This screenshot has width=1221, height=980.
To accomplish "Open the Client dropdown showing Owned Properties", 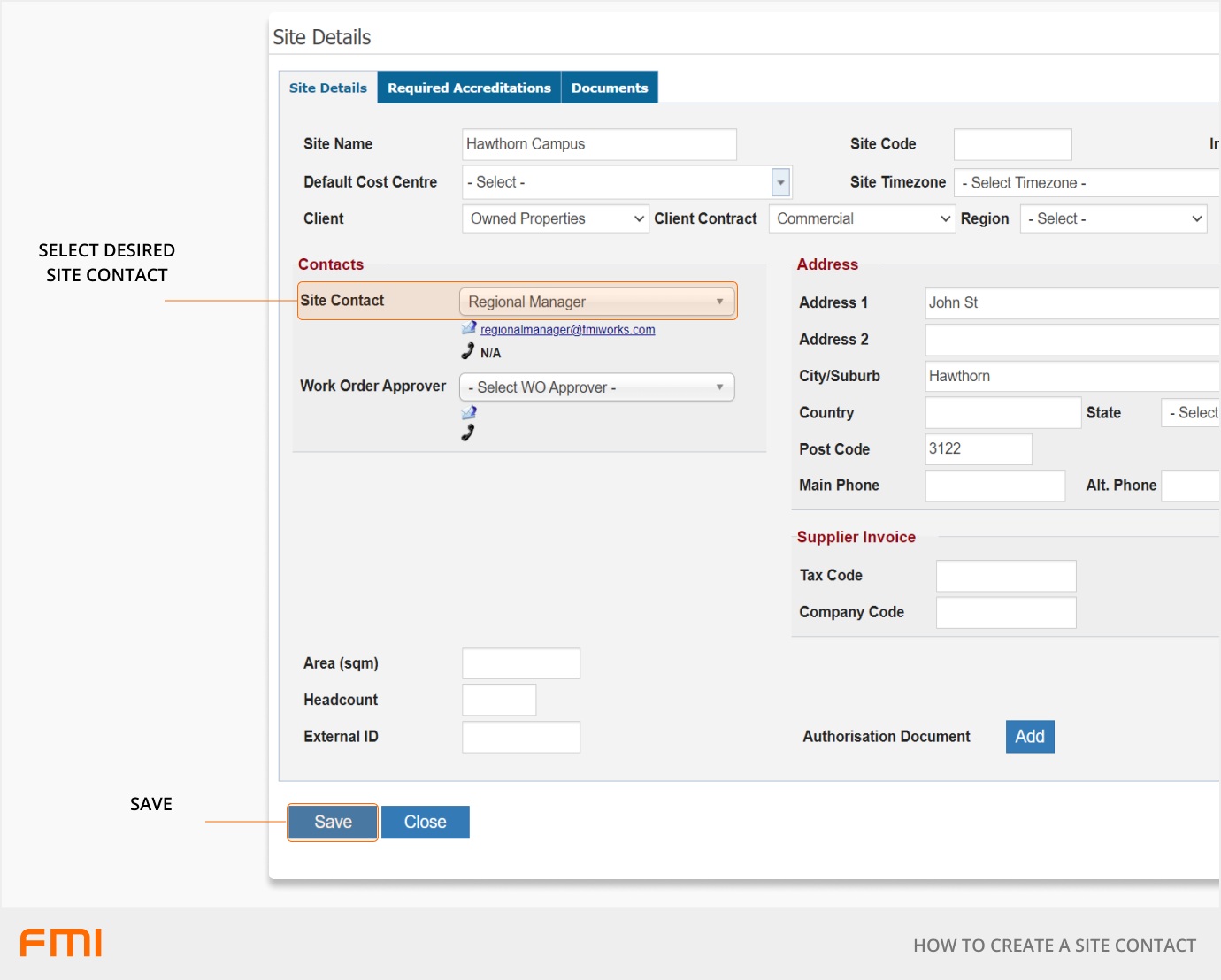I will coord(556,219).
